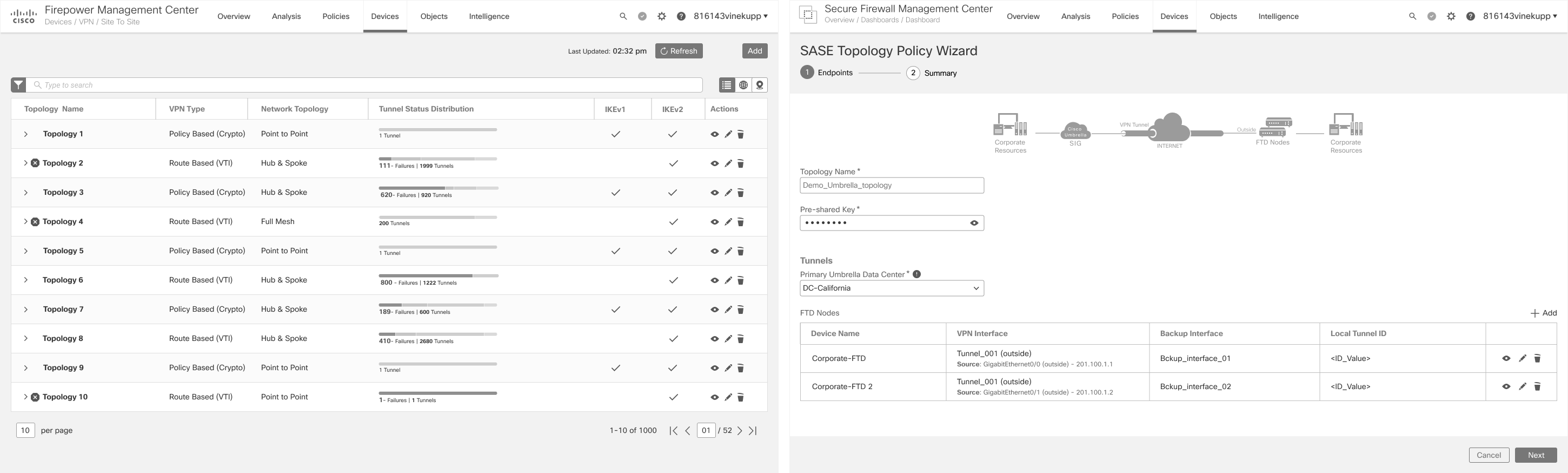Click Cisco logo in Firepower header
Image resolution: width=1568 pixels, height=473 pixels.
[24, 16]
